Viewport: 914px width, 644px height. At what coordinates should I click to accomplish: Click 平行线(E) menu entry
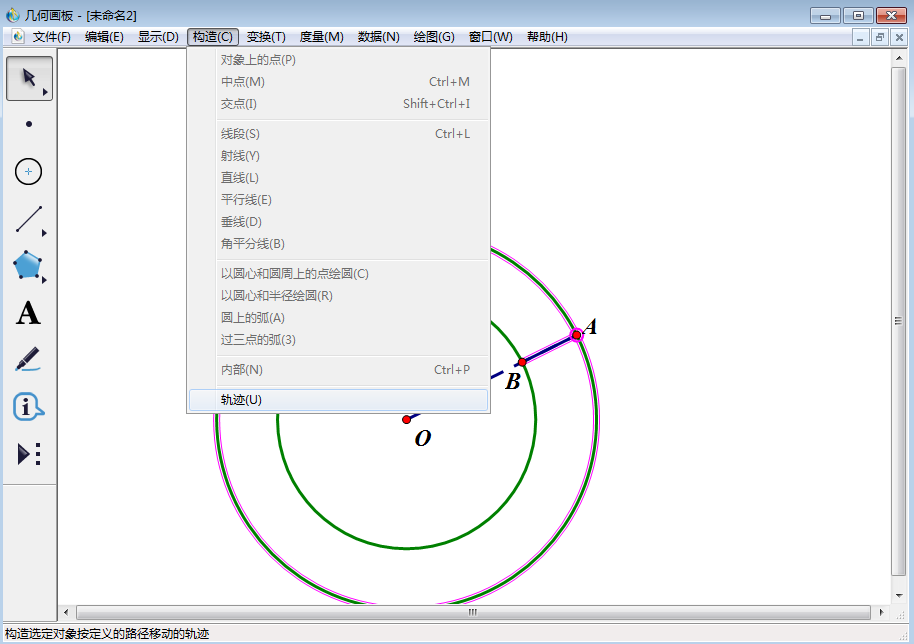coord(338,200)
